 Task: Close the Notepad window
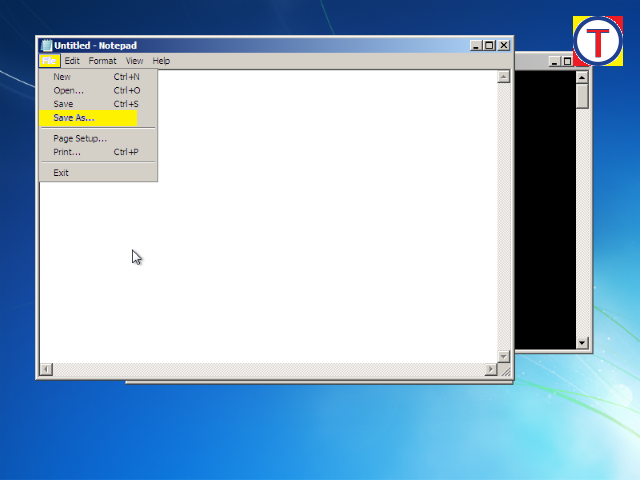coord(504,45)
